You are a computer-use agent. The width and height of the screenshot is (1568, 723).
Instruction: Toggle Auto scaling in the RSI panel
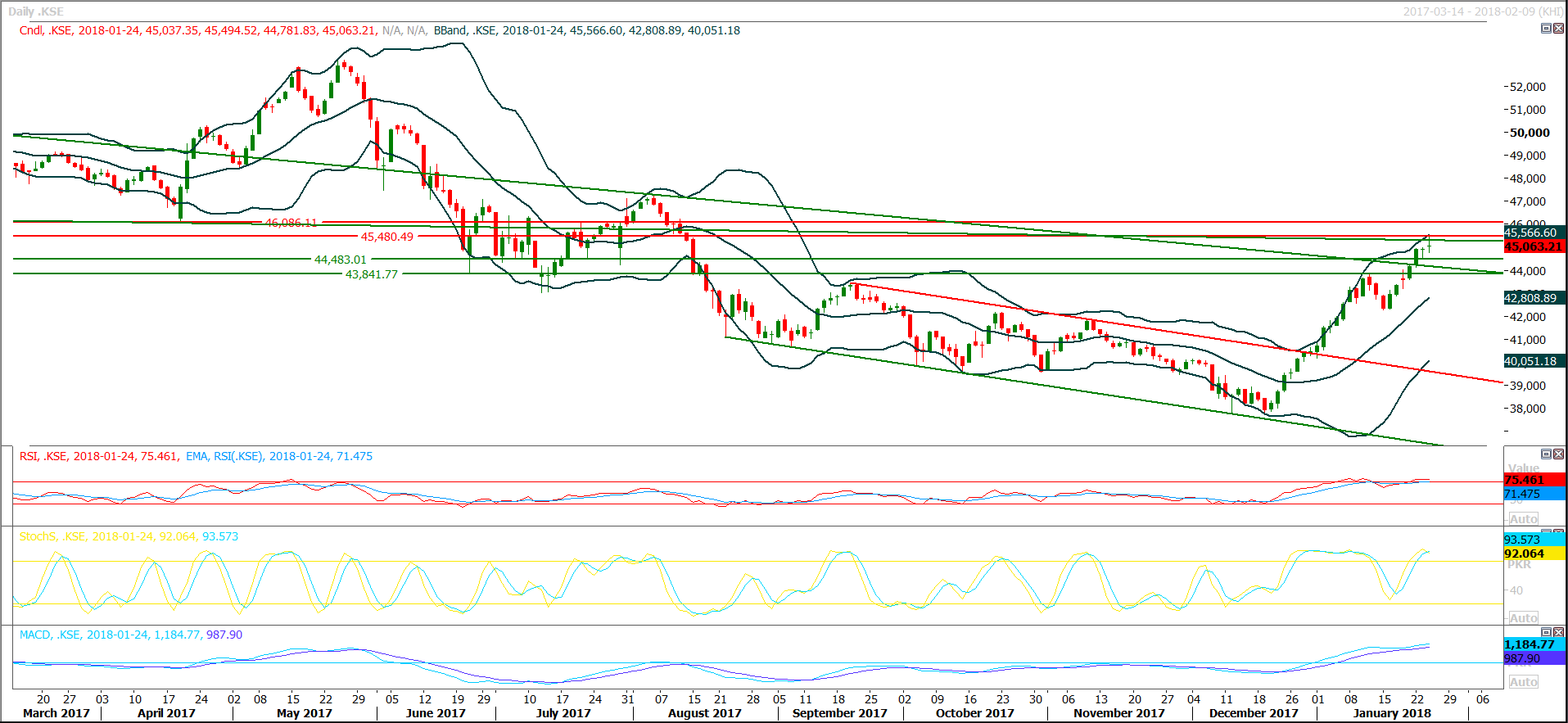click(1523, 519)
